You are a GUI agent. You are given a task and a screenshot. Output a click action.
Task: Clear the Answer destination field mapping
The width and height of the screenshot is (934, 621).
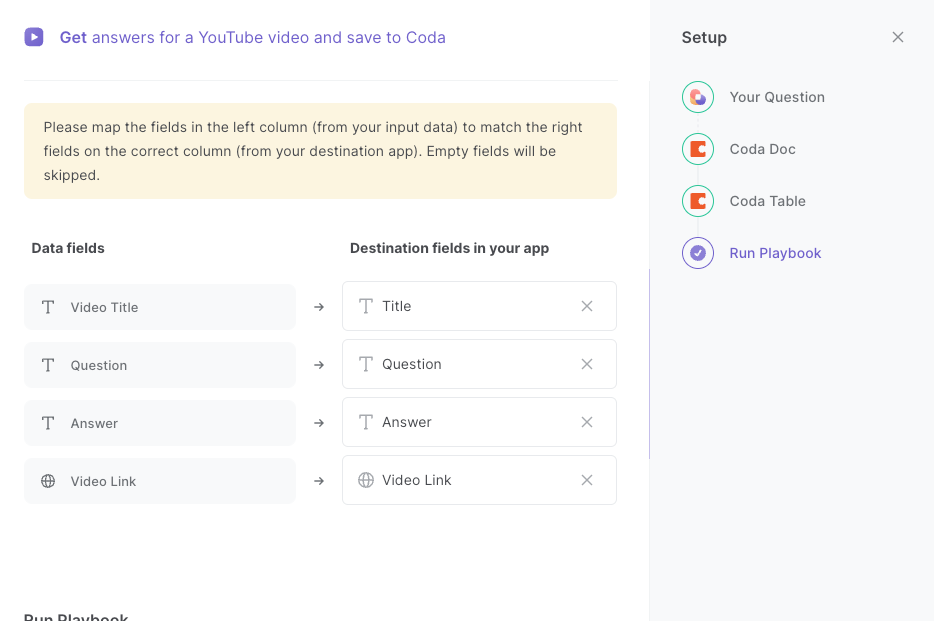[x=587, y=422]
